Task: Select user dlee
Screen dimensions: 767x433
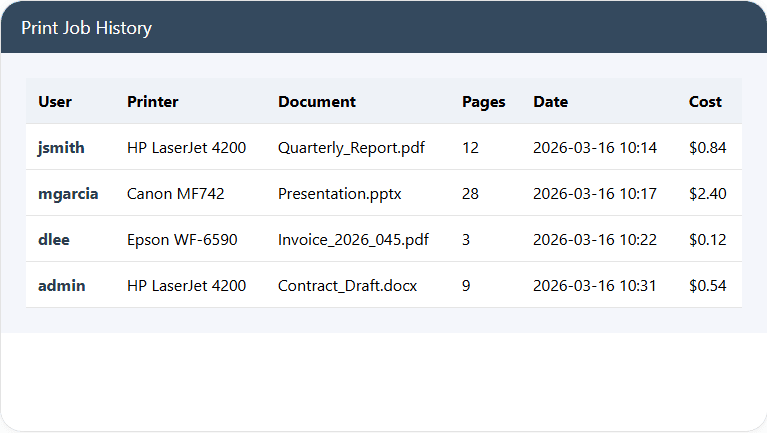Action: coord(54,240)
